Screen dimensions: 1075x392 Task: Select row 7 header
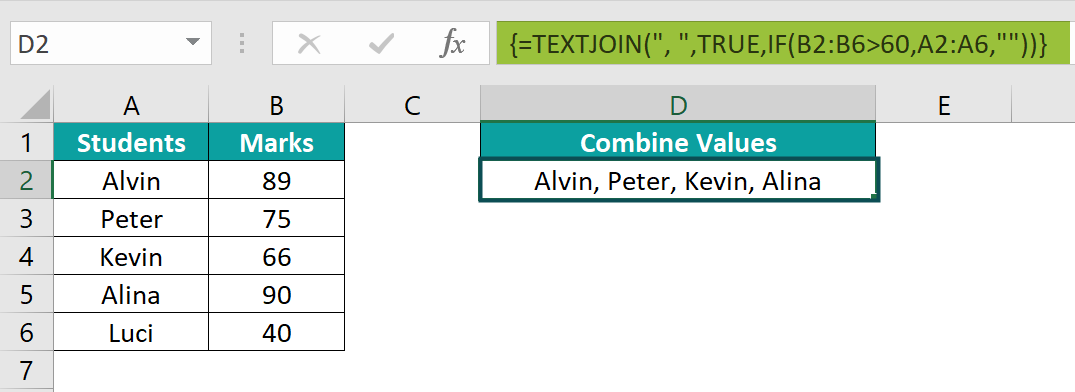tap(27, 370)
